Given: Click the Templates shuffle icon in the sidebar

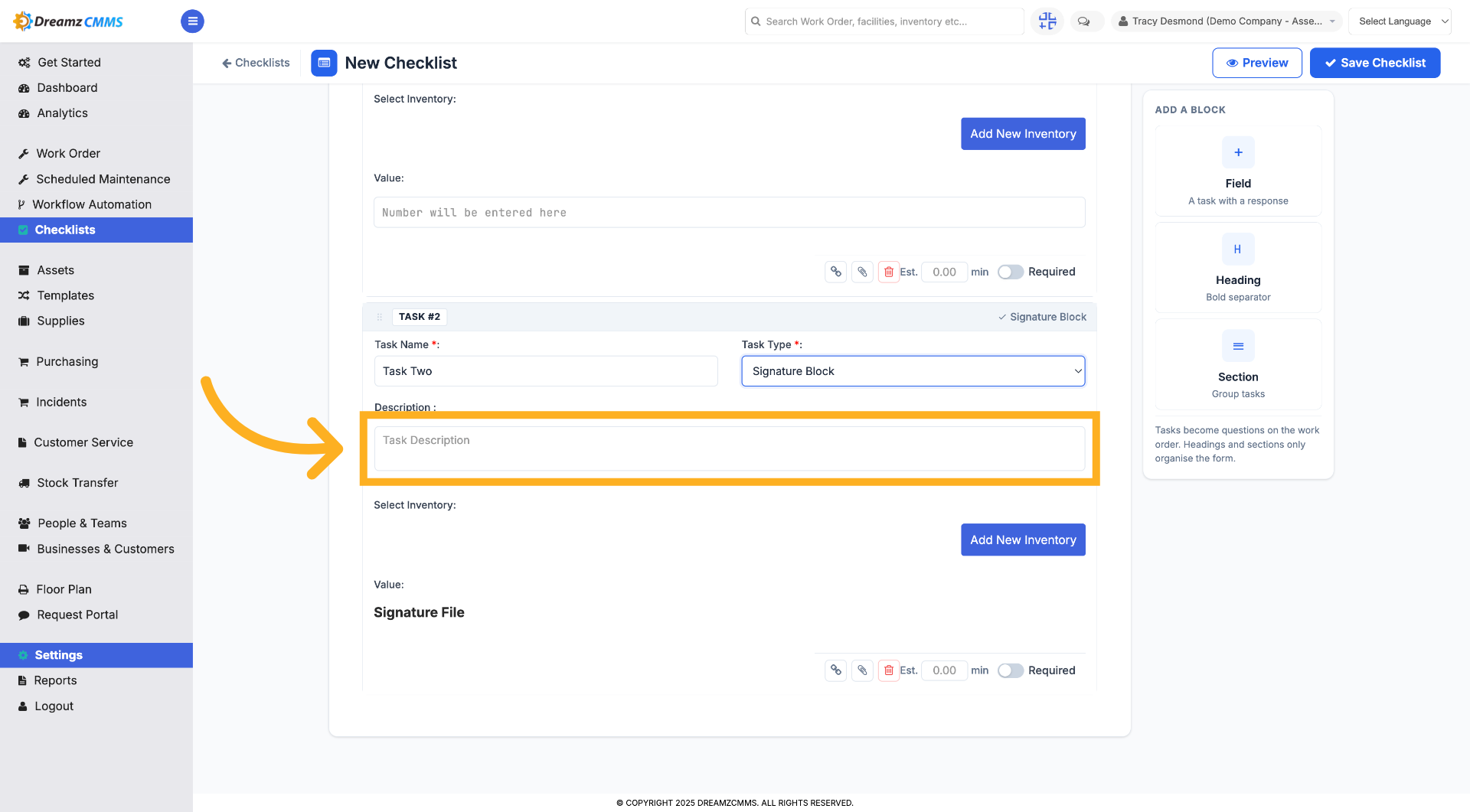Looking at the screenshot, I should [24, 295].
